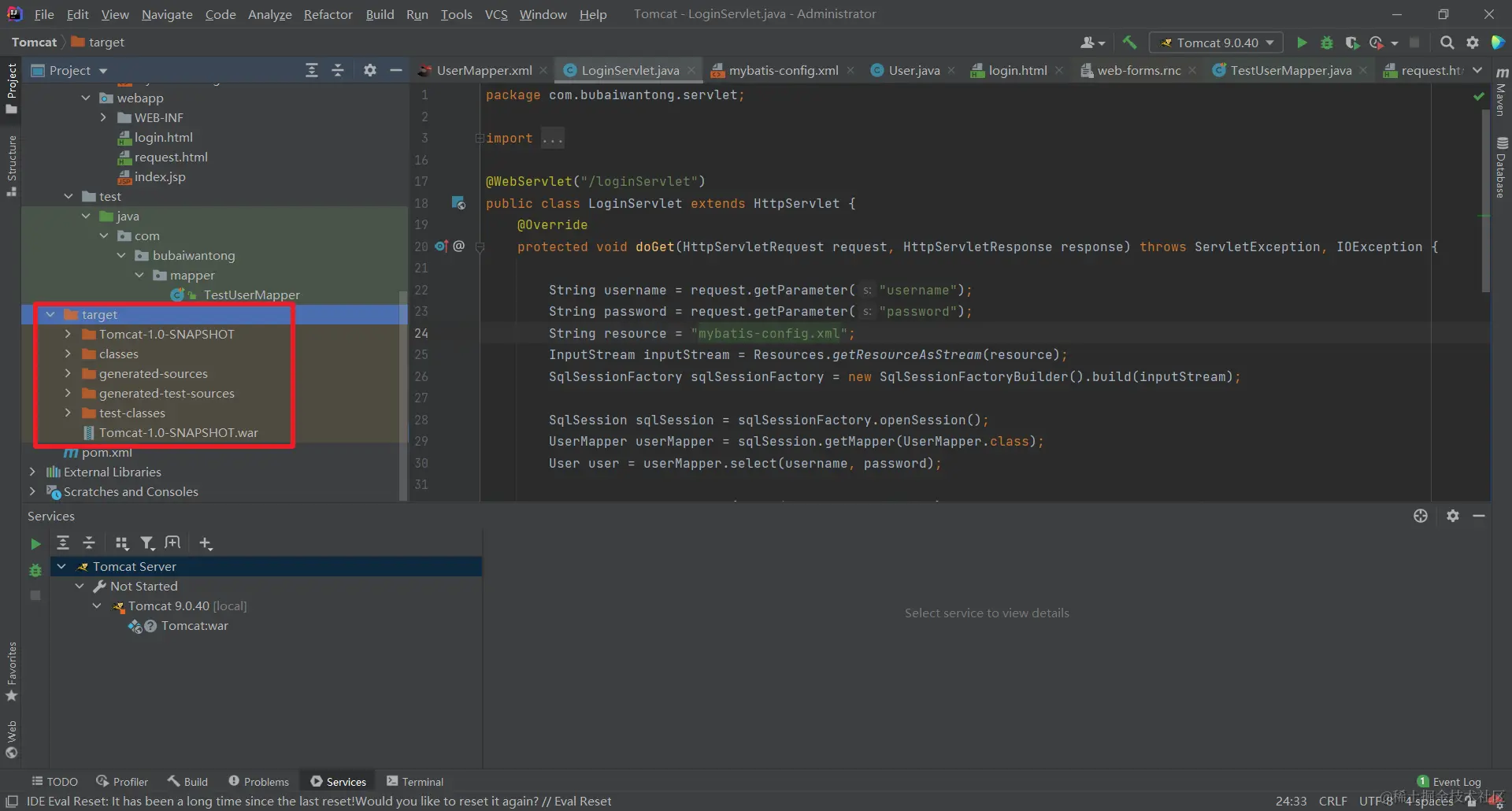Open the Refactor menu
This screenshot has width=1512, height=811.
tap(328, 14)
